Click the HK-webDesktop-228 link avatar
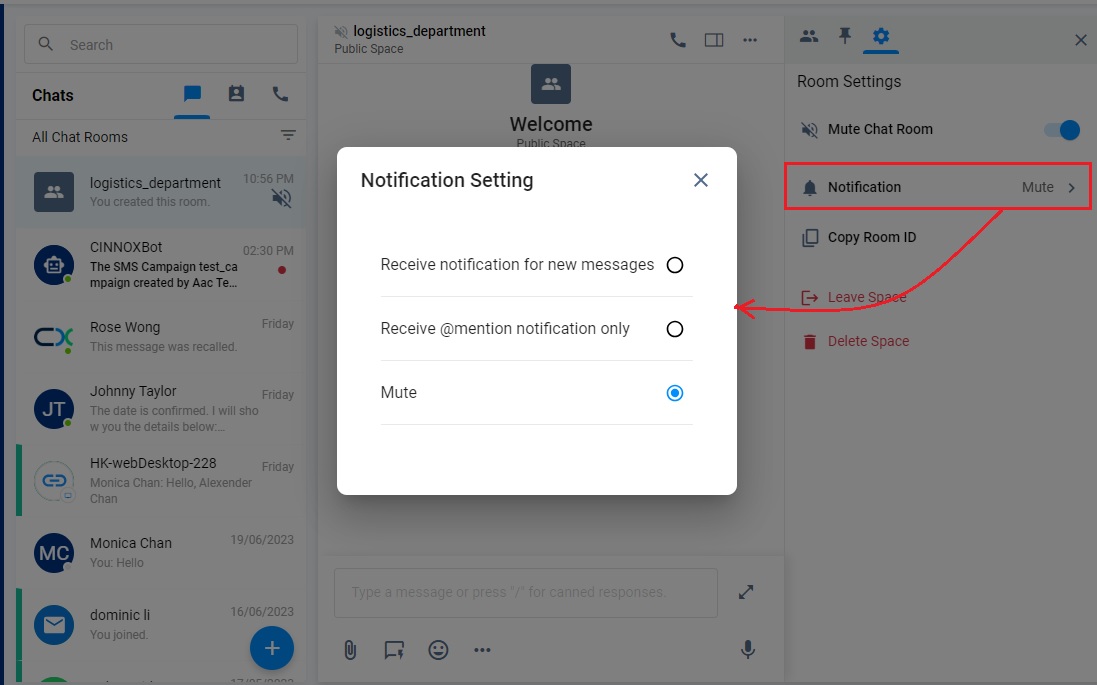 pos(54,481)
